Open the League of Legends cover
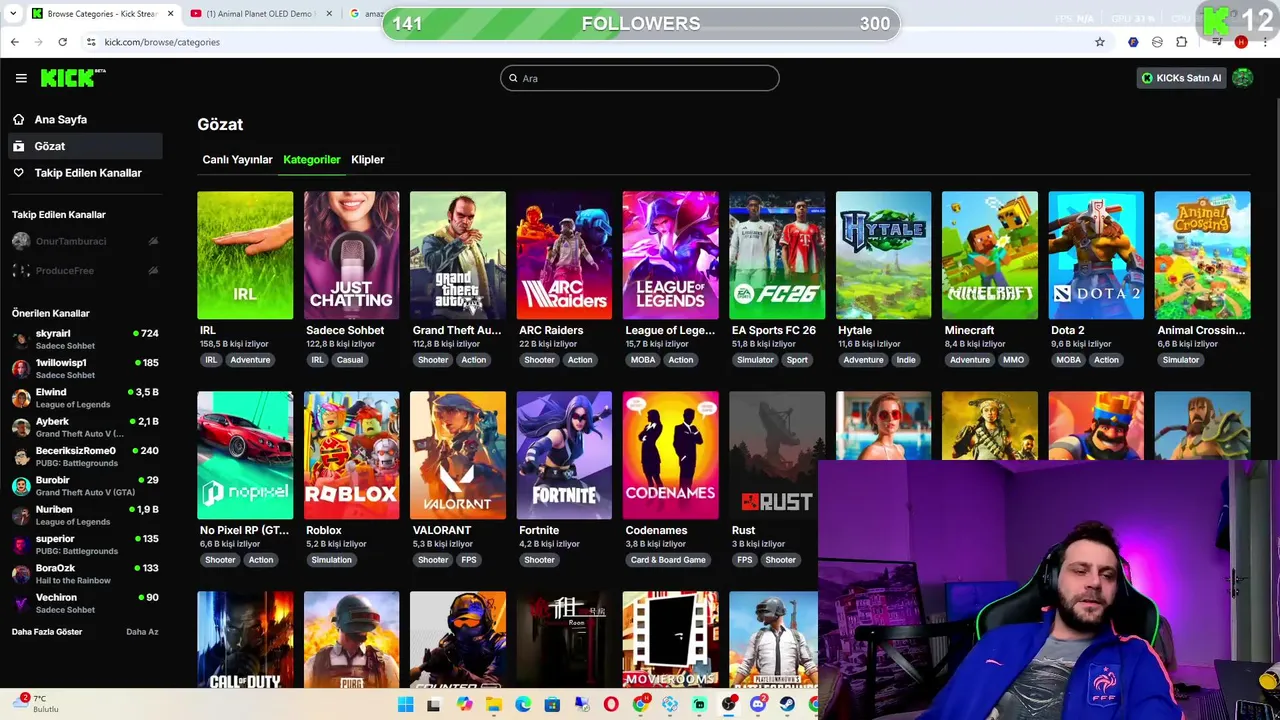The width and height of the screenshot is (1280, 720). pos(670,255)
